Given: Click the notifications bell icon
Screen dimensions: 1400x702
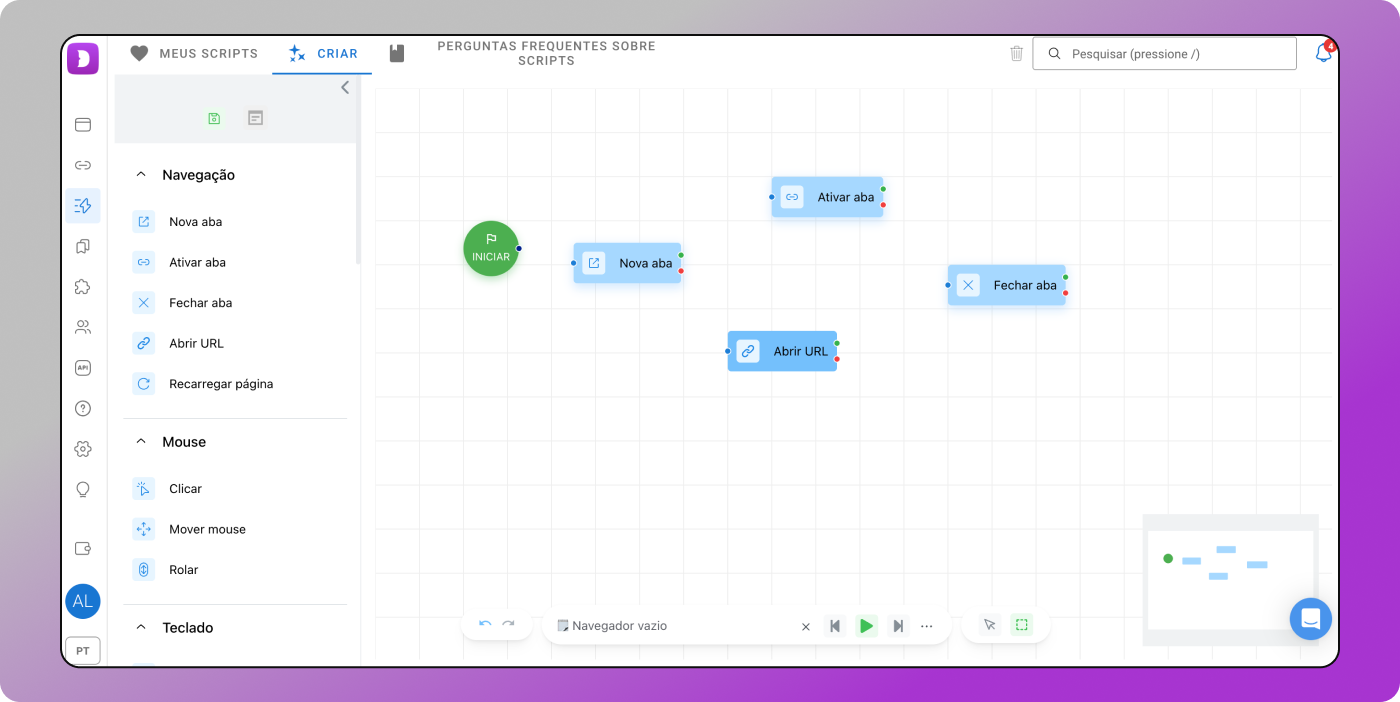Looking at the screenshot, I should (1323, 54).
